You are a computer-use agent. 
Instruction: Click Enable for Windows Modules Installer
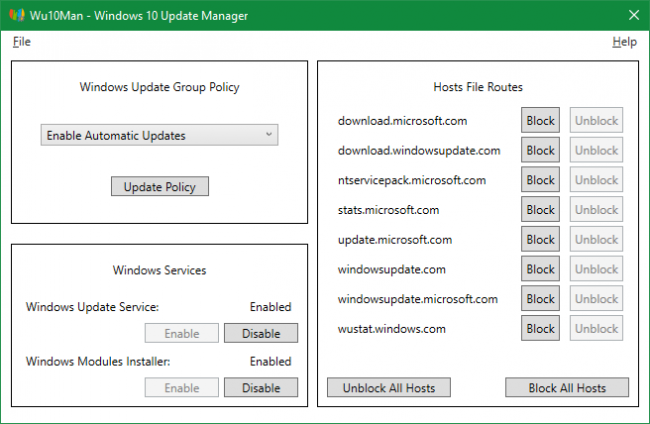click(182, 388)
